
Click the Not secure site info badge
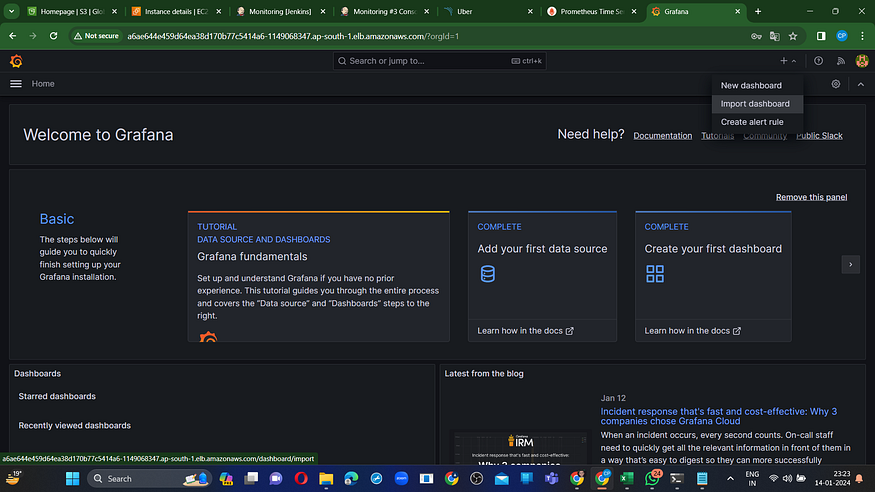(x=96, y=36)
